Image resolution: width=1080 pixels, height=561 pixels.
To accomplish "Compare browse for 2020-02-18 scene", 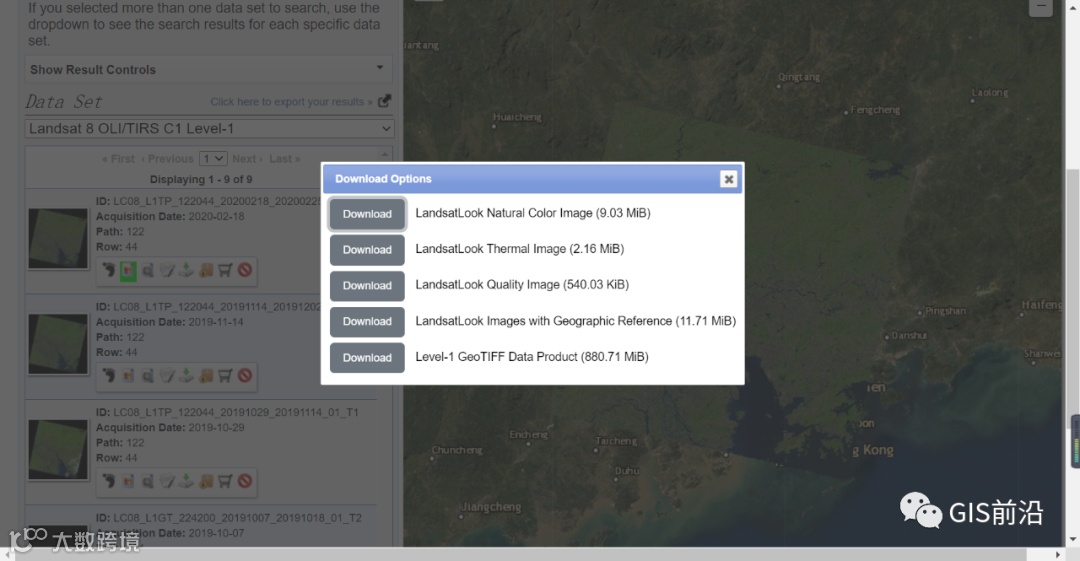I will coord(147,270).
